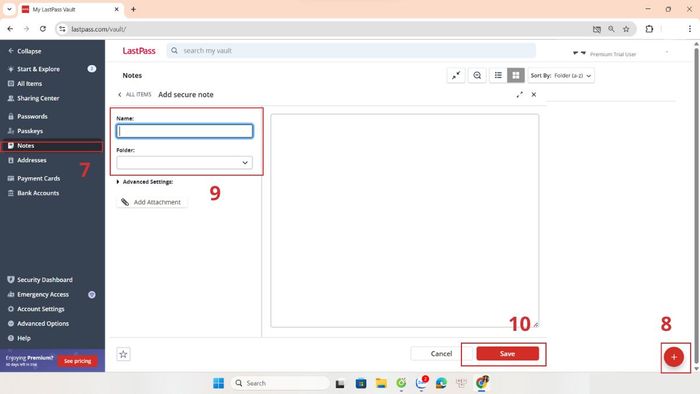The height and width of the screenshot is (394, 700).
Task: Select Notes in sidebar
Action: [x=52, y=146]
